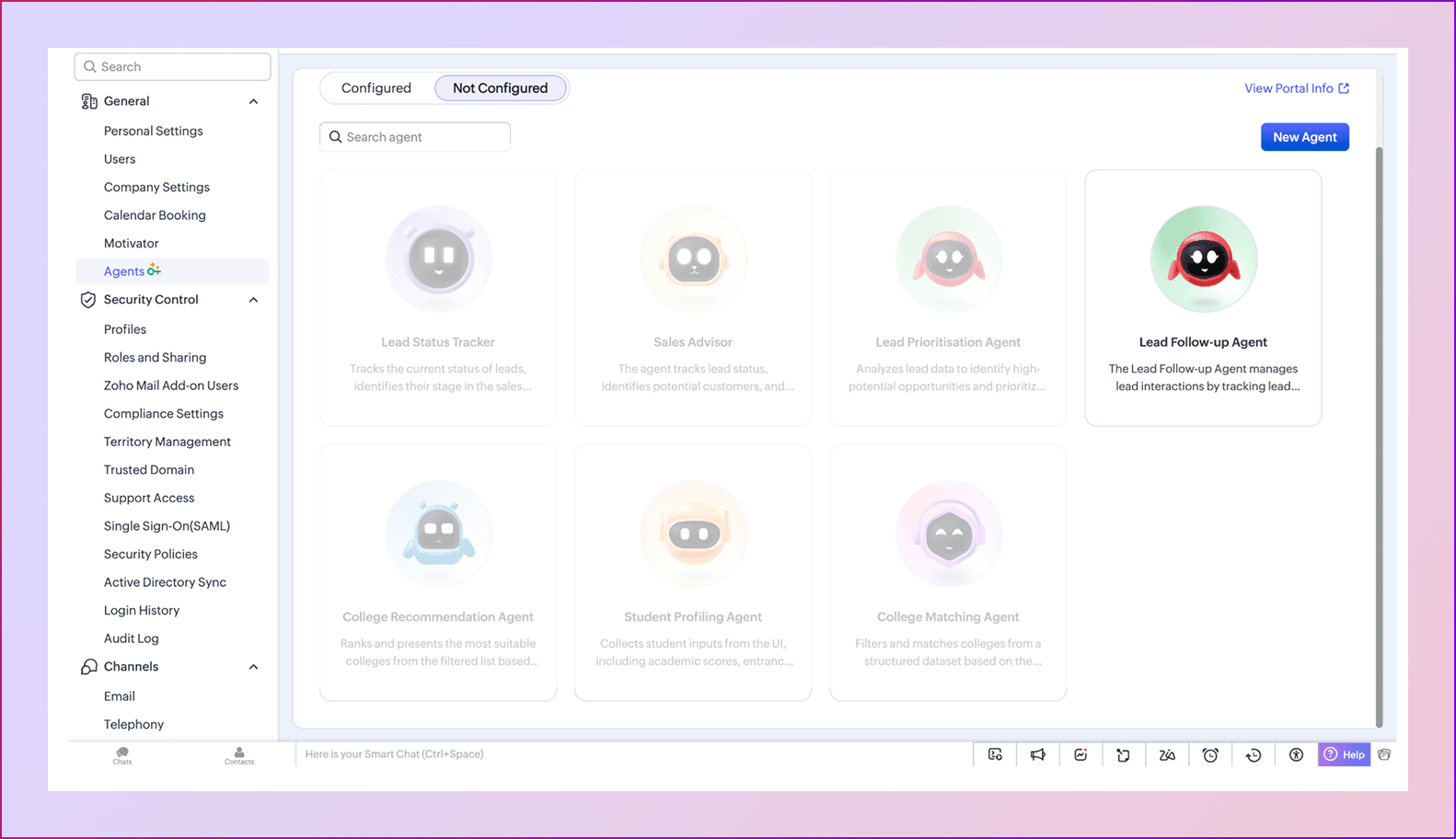This screenshot has width=1456, height=839.
Task: Select the Not Configured tab
Action: pyautogui.click(x=500, y=88)
